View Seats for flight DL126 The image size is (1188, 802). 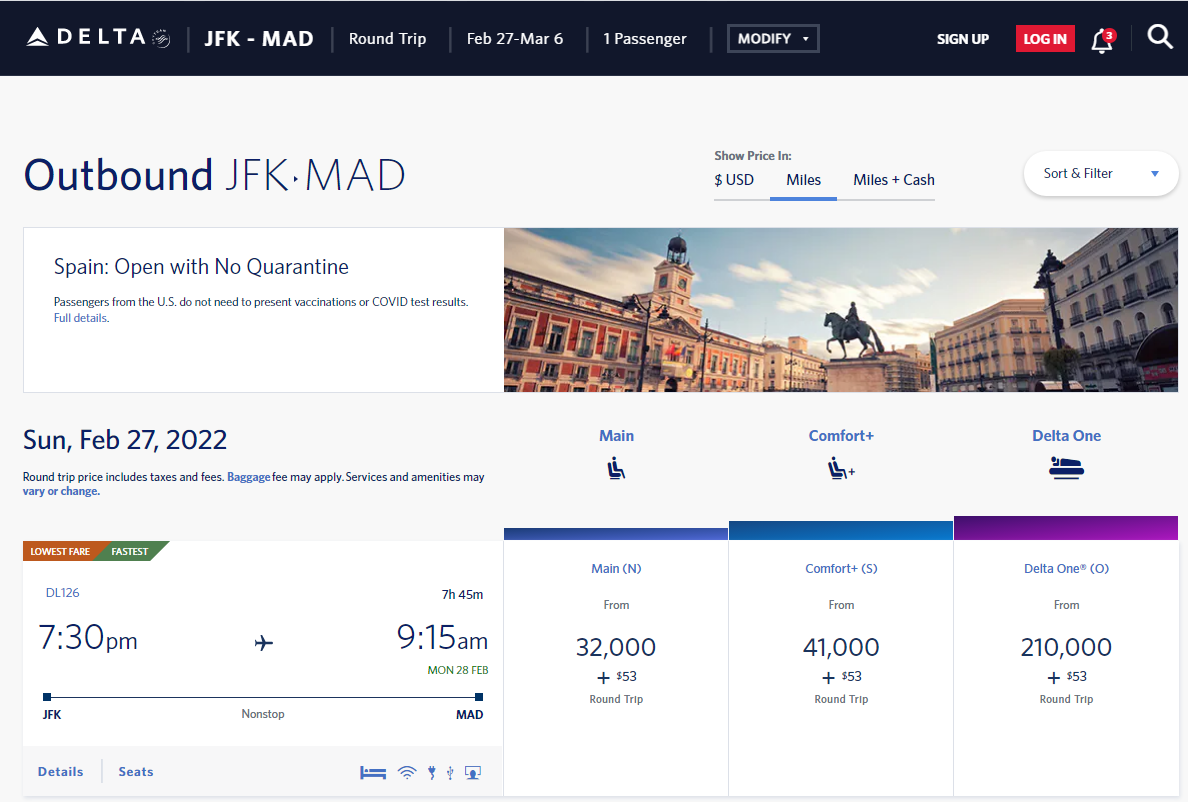136,772
